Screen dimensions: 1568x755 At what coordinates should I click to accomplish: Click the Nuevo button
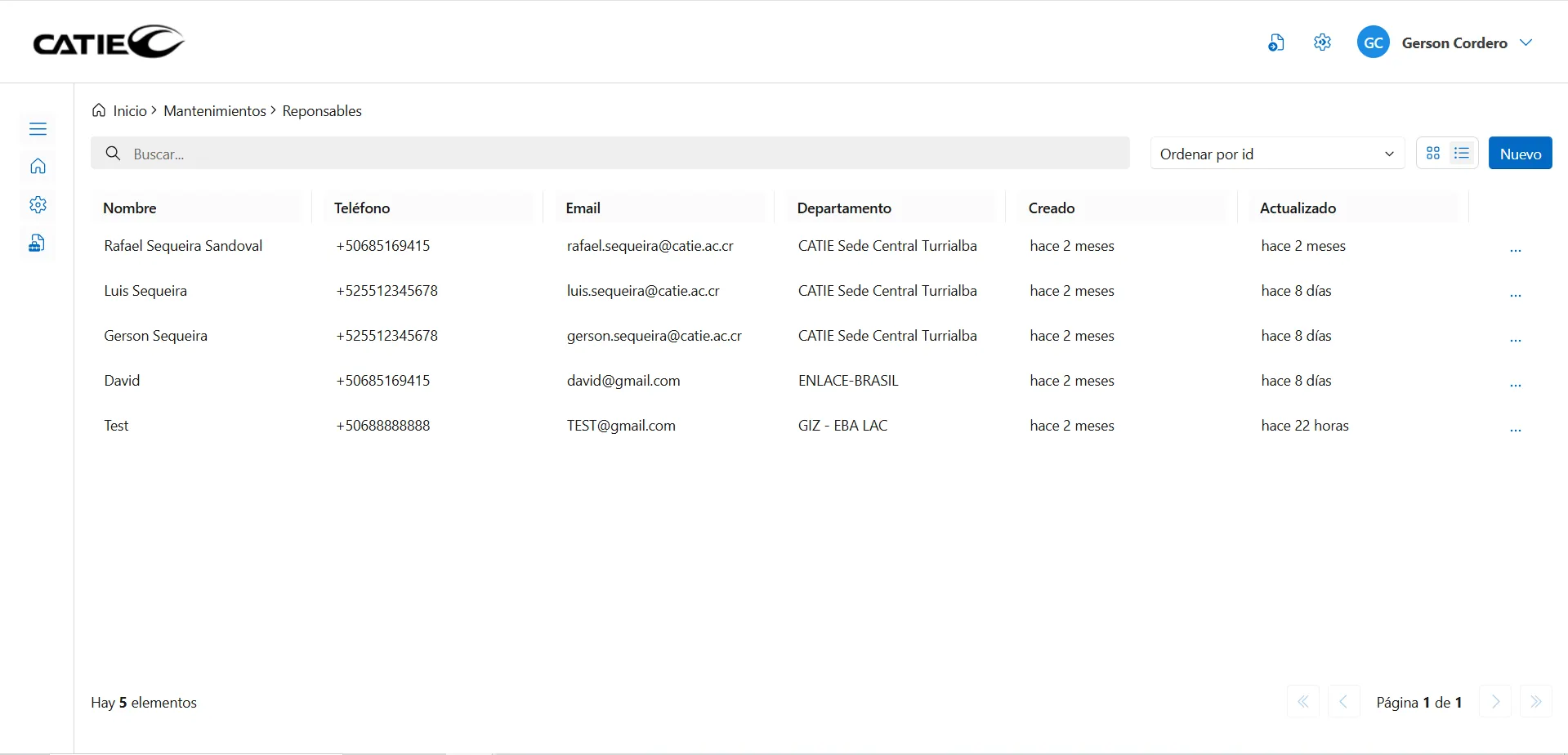coord(1520,154)
